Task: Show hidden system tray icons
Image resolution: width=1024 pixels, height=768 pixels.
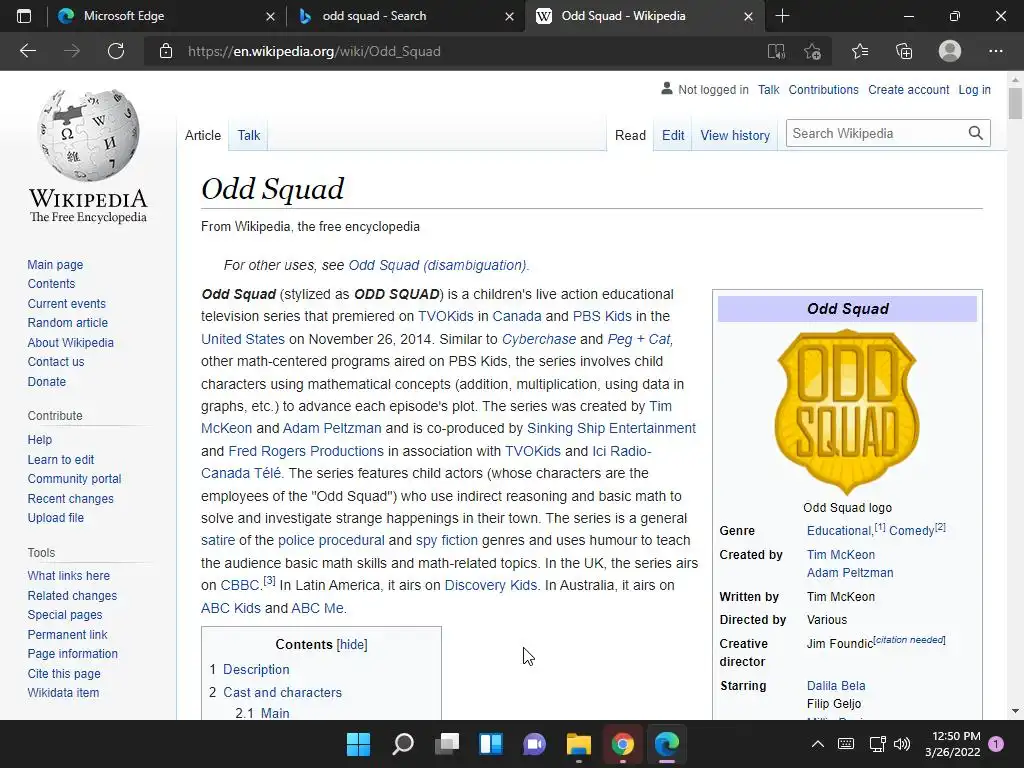Action: [x=817, y=744]
